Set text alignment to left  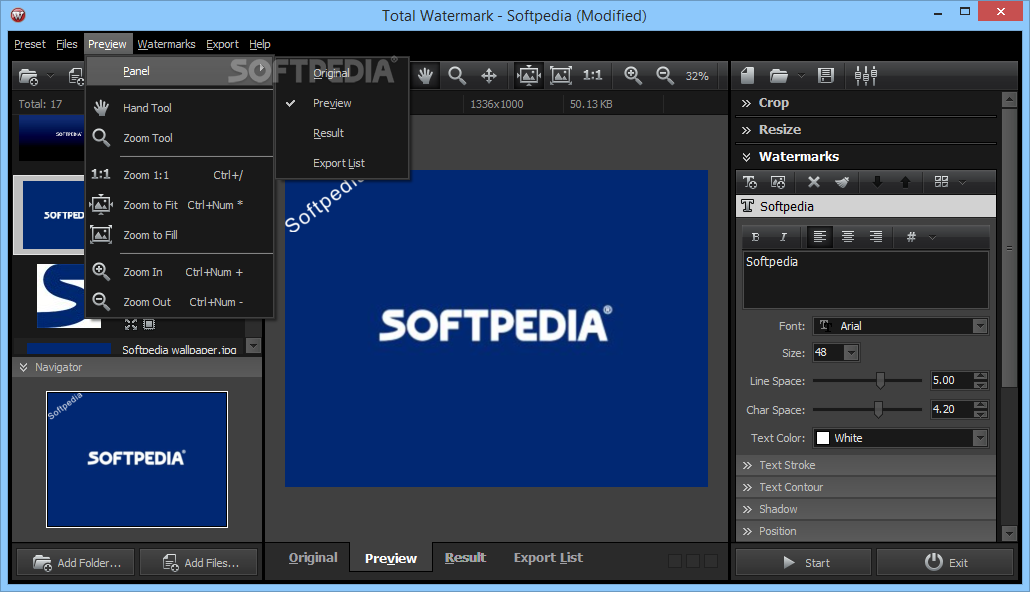click(819, 237)
